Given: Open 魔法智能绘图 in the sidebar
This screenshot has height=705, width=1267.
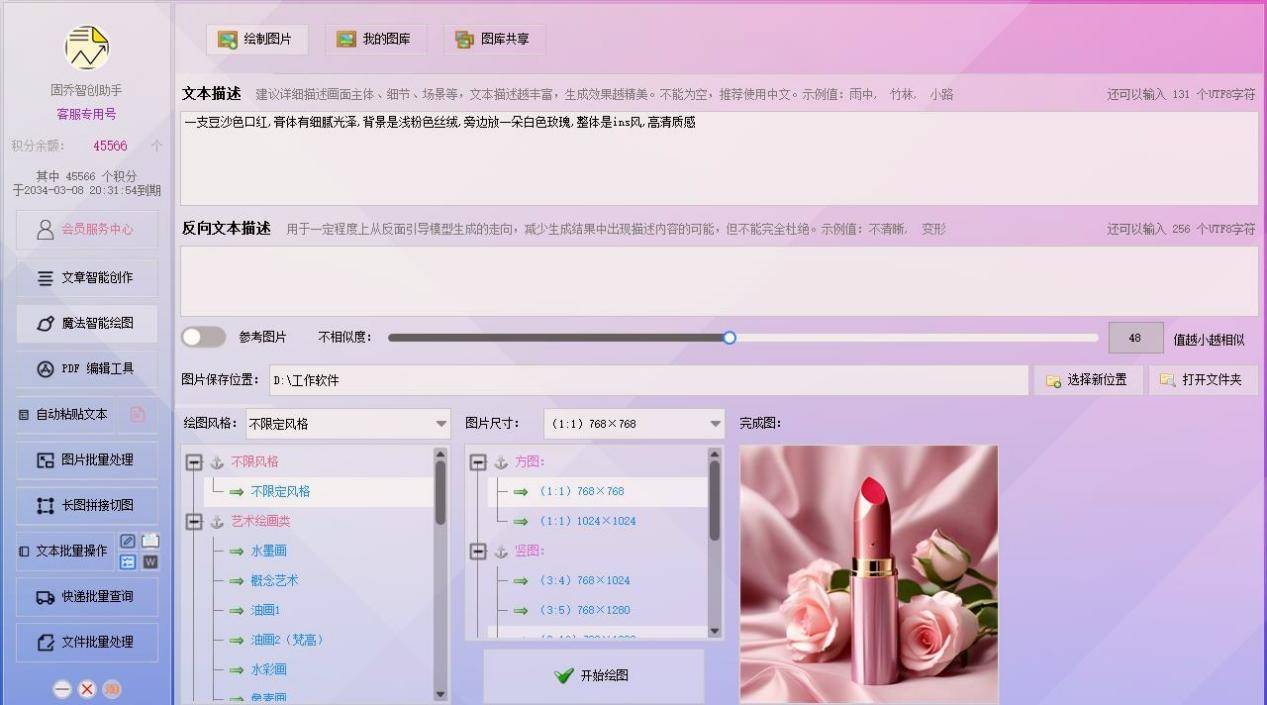Looking at the screenshot, I should (x=87, y=323).
